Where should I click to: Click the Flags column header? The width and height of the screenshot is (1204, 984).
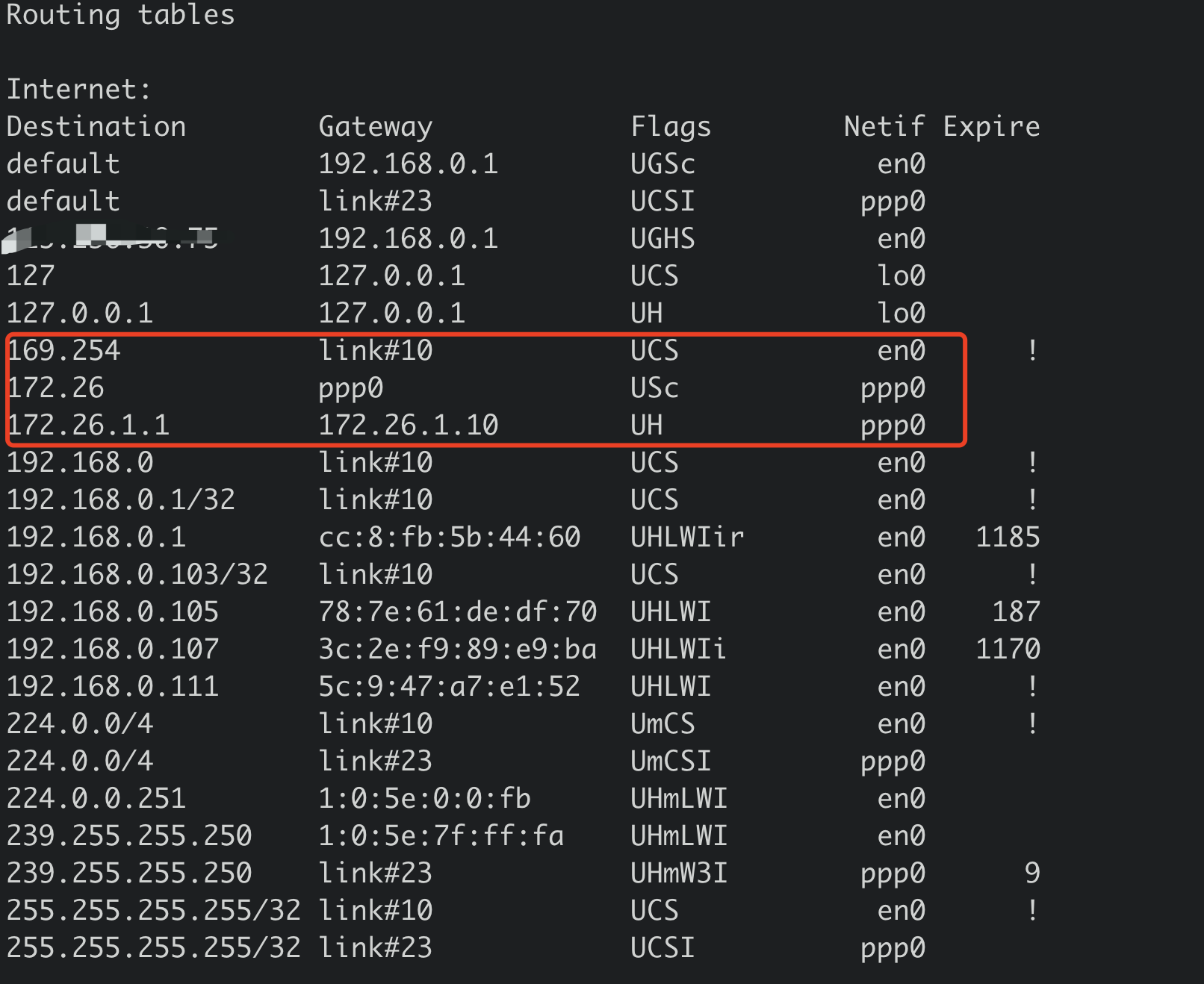(671, 127)
